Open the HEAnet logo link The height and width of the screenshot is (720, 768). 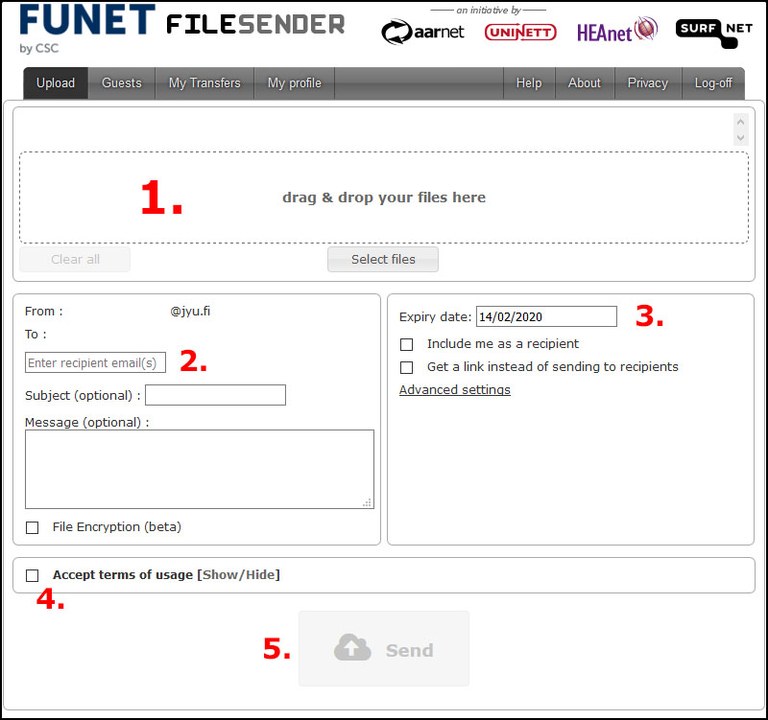pyautogui.click(x=617, y=30)
